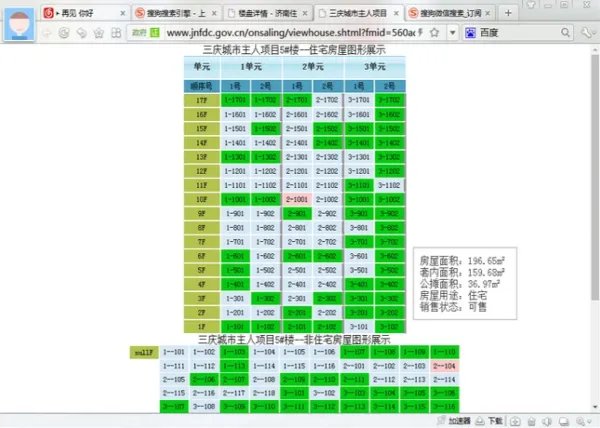
Task: Open a new tab with plus button
Action: (508, 13)
